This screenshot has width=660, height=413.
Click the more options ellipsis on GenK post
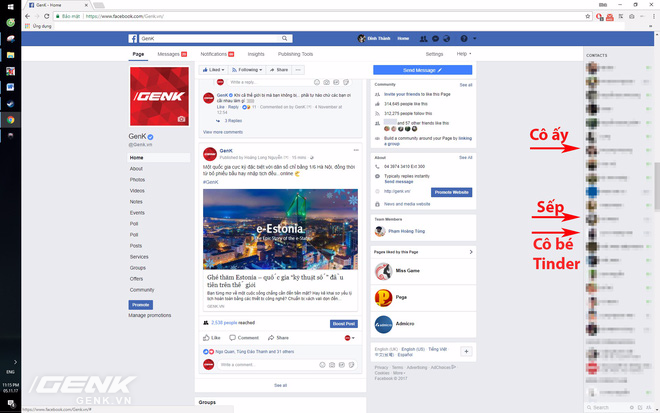click(x=356, y=150)
